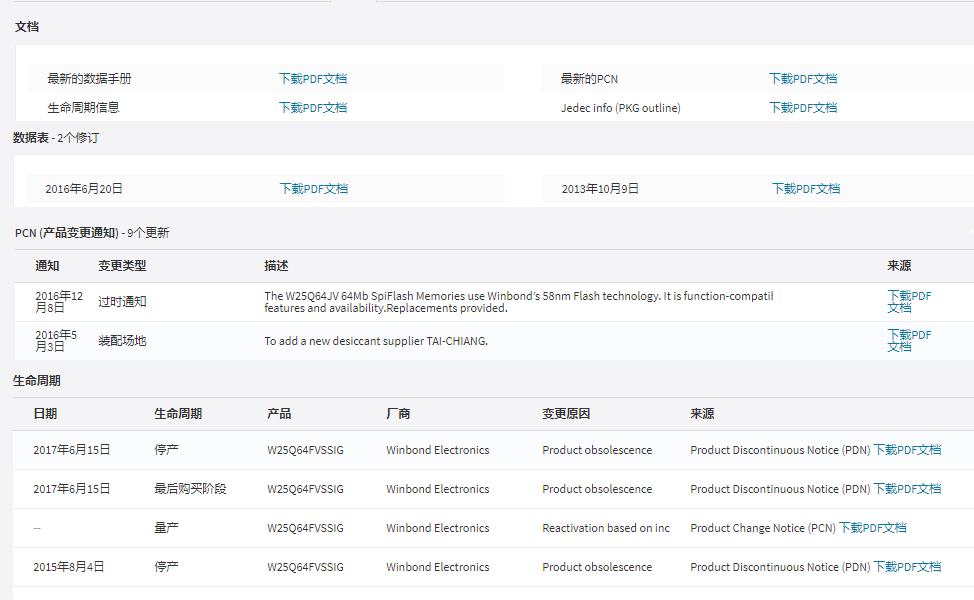Select the 2016年5月3日 notice date

pyautogui.click(x=56, y=340)
